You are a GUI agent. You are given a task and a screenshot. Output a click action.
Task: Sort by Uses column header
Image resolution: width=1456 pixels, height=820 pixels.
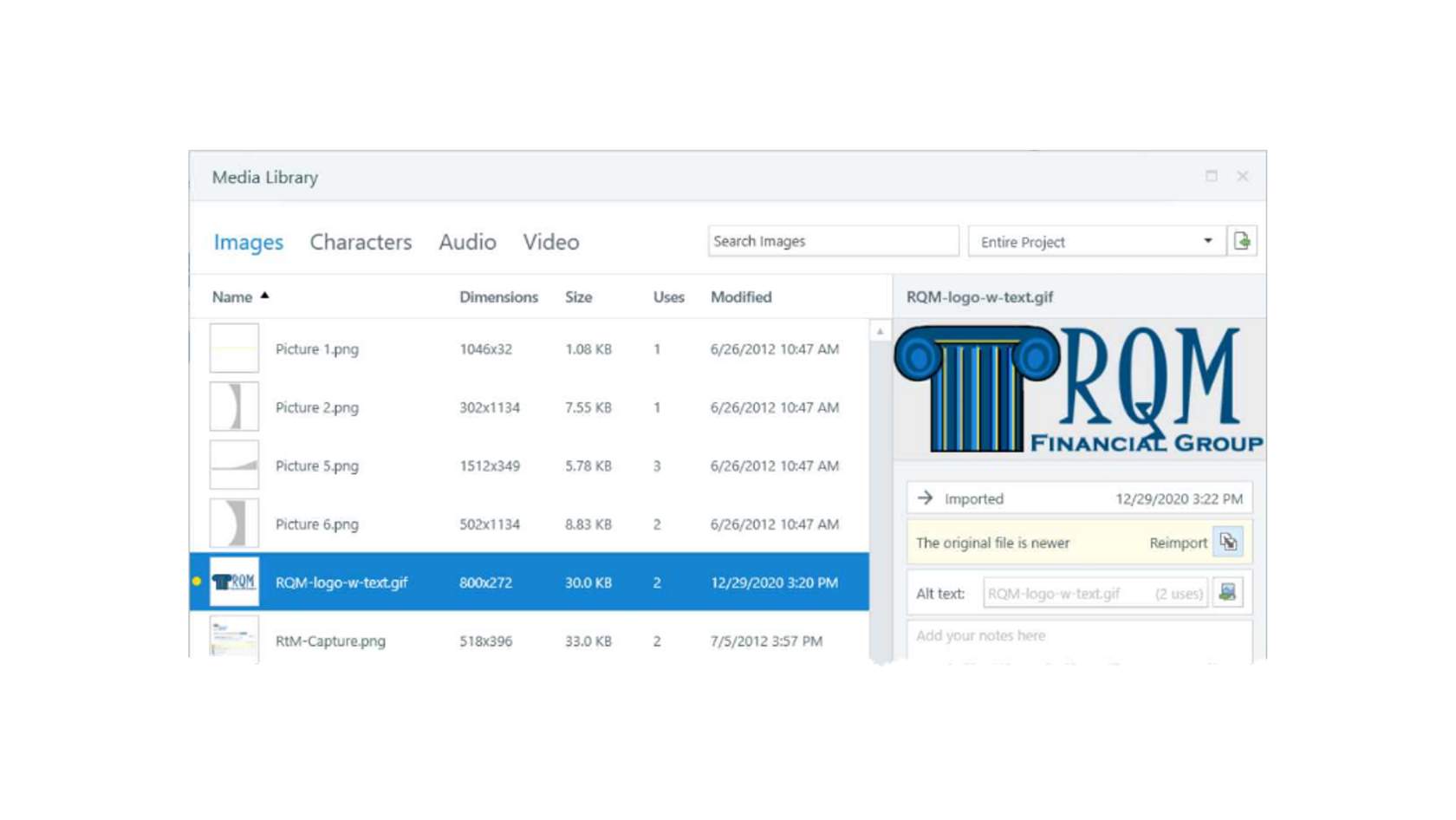coord(669,296)
